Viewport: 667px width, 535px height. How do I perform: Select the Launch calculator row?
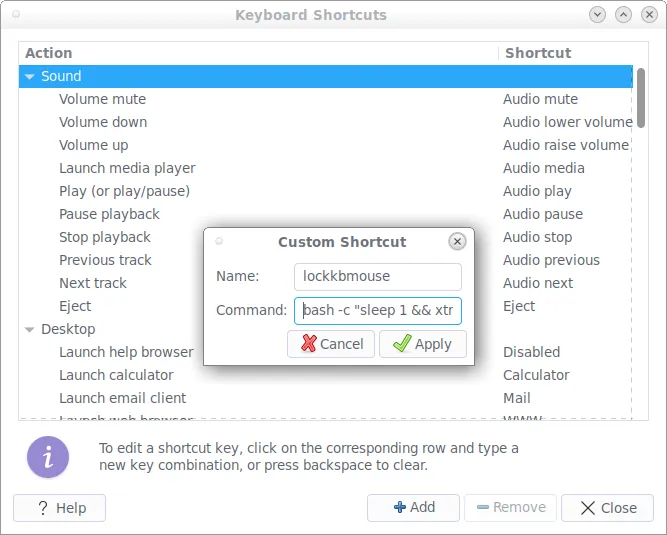116,375
